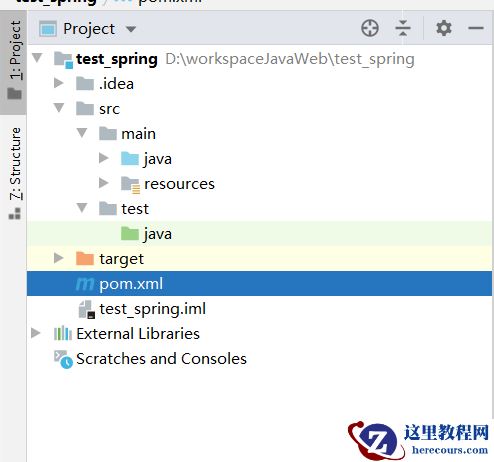Select the main tree row label
The height and width of the screenshot is (462, 494).
pos(138,134)
